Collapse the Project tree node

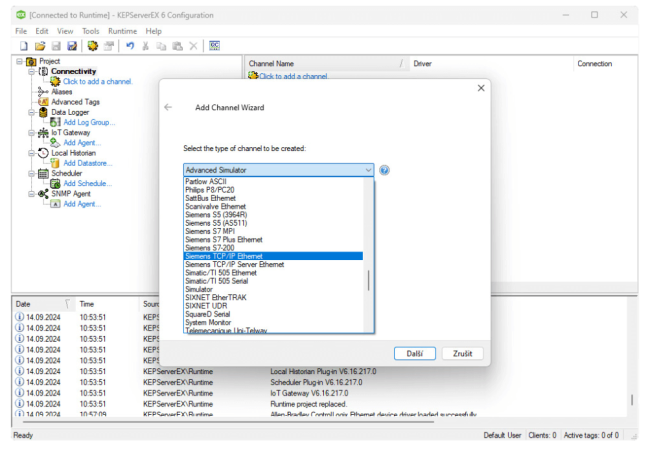point(19,61)
